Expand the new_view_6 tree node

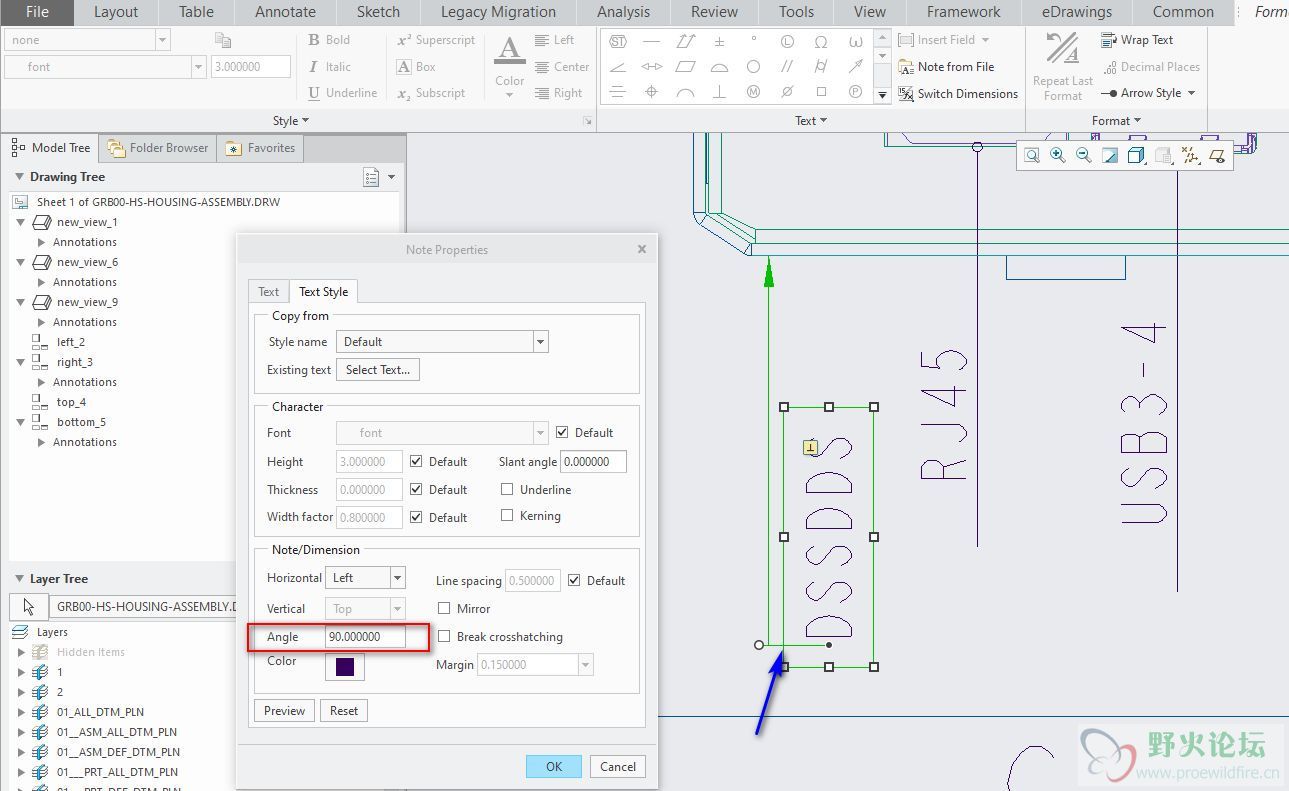[x=21, y=262]
